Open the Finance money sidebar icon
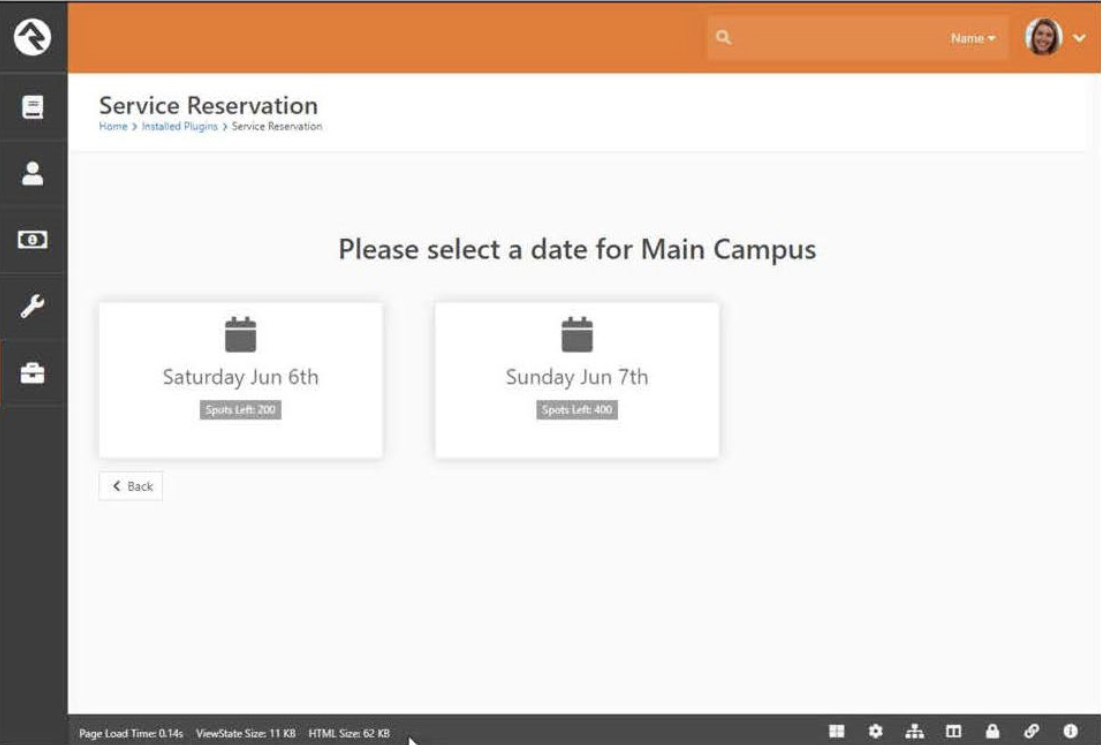This screenshot has width=1101, height=745. [x=33, y=240]
